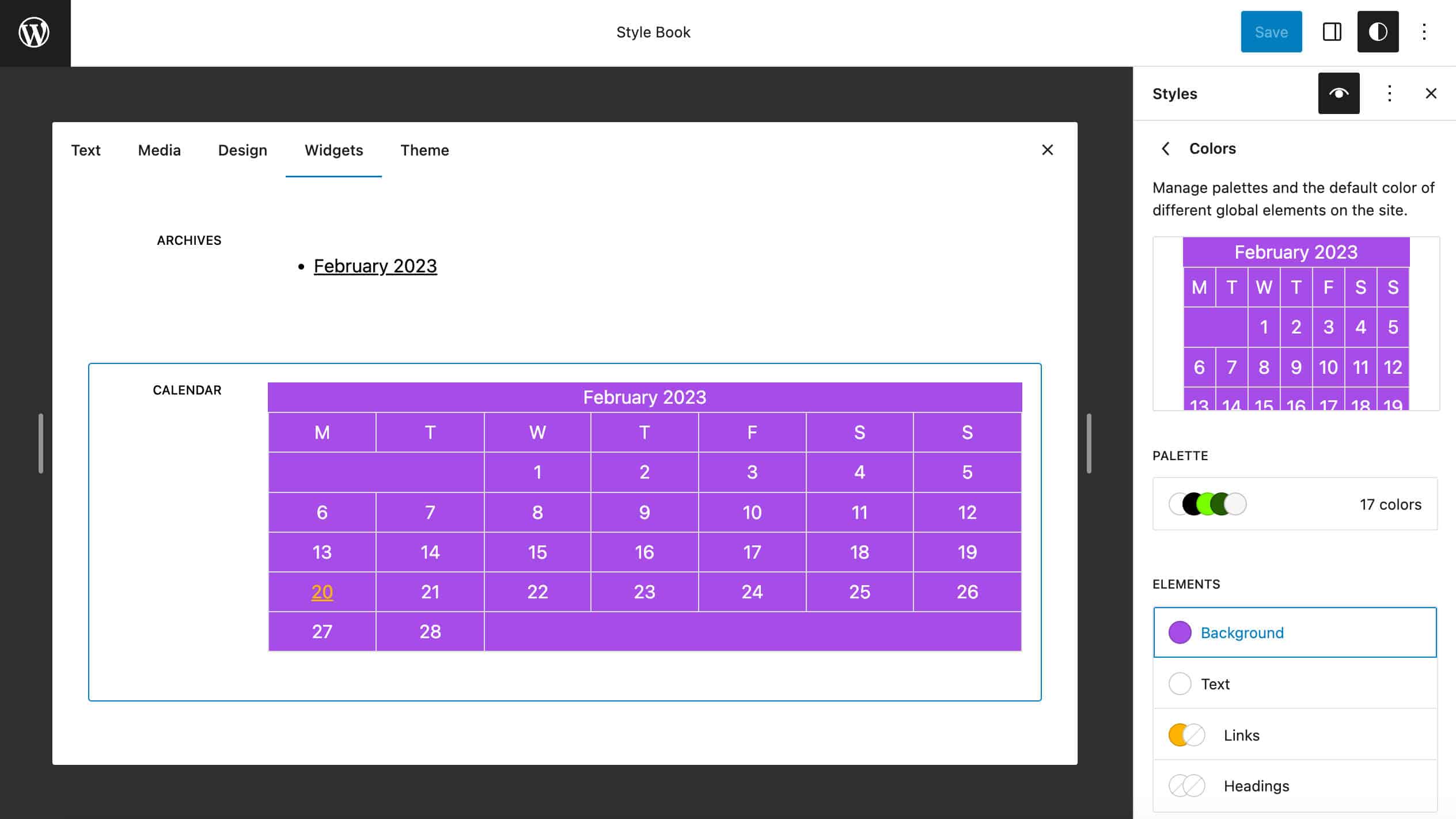Click the Background element expander

[x=1294, y=632]
